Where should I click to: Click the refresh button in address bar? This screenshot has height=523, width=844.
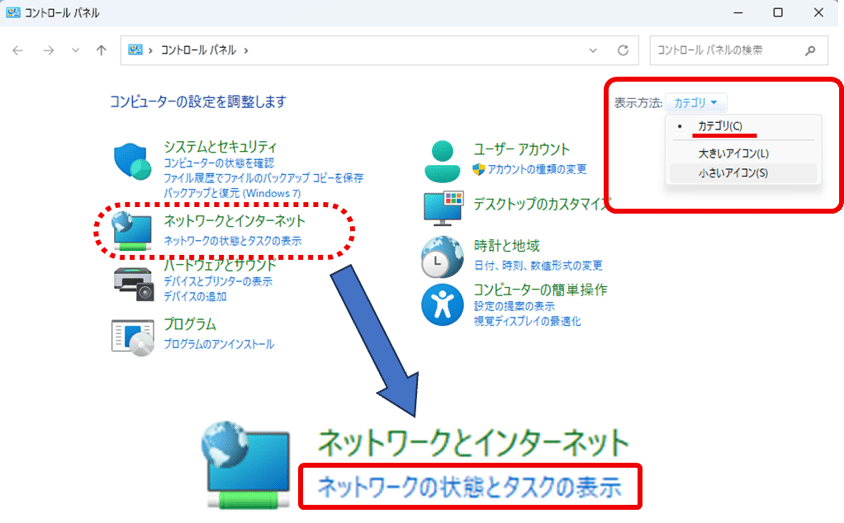point(623,50)
